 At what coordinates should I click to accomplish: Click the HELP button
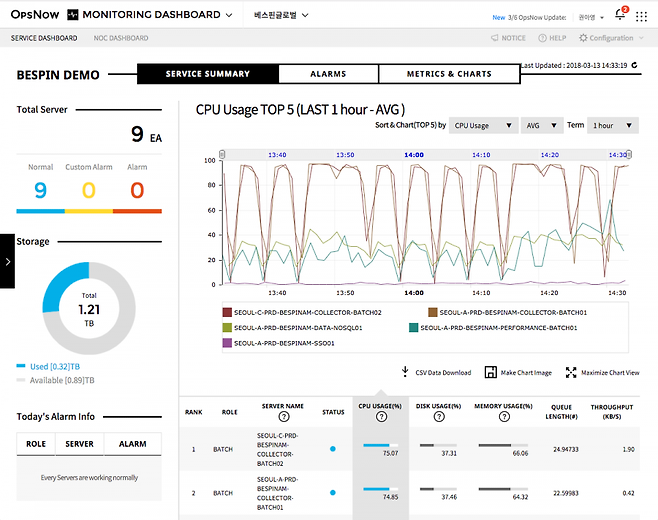coord(551,38)
